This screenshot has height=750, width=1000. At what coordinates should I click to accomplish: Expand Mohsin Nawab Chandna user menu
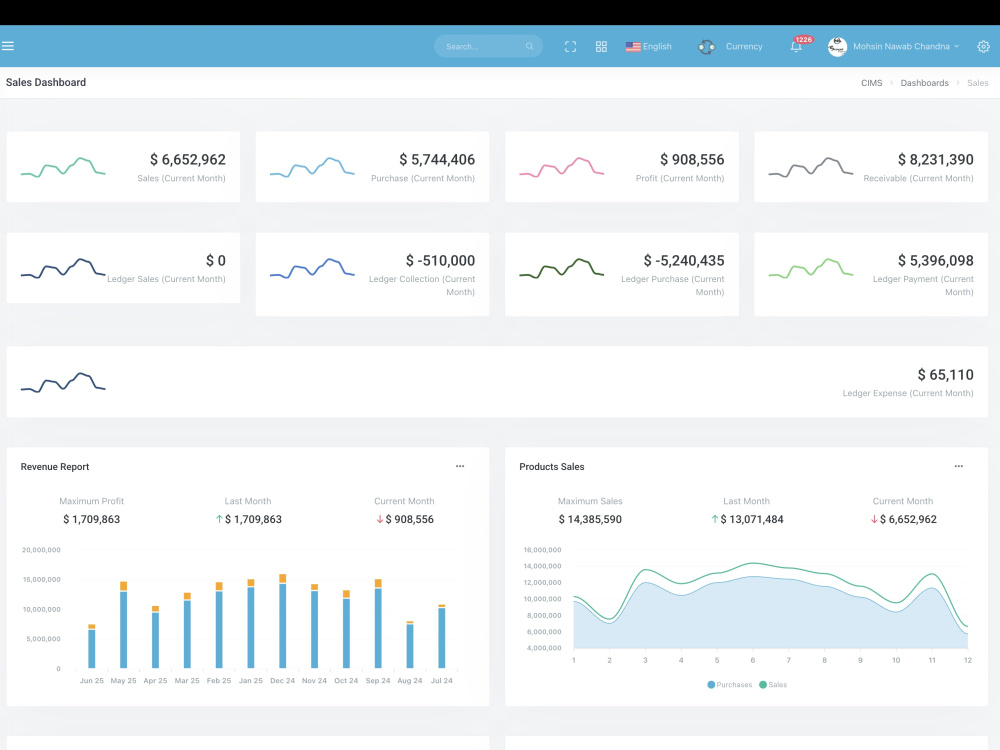coord(906,47)
